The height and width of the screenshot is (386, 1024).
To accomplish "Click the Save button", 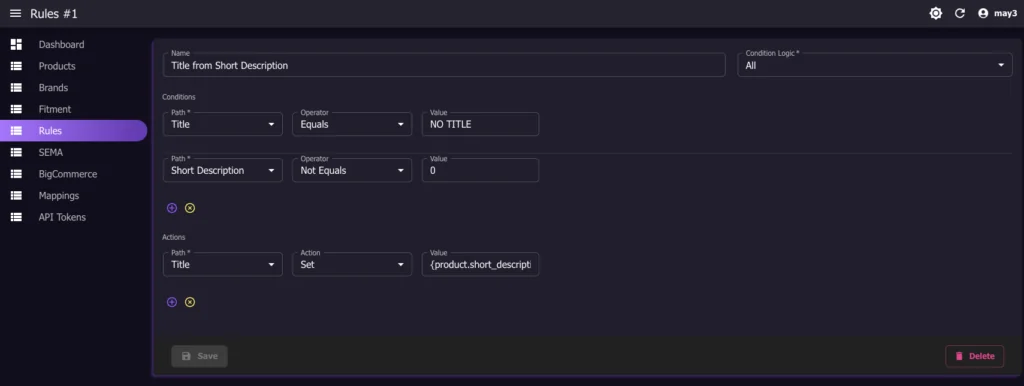I will (199, 356).
